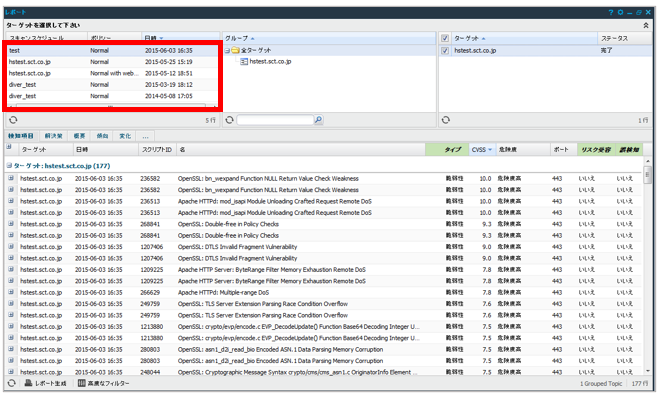Sort by the グループ column header
This screenshot has width=659, height=397.
click(329, 38)
